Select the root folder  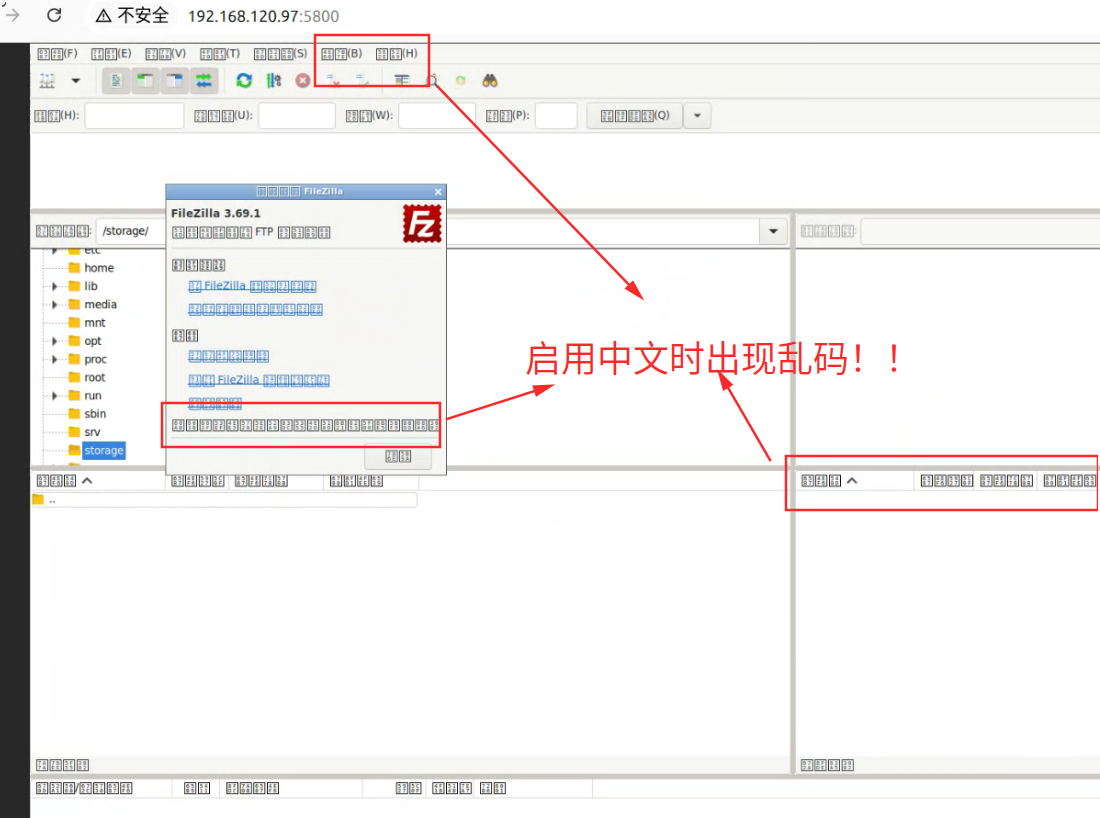pyautogui.click(x=95, y=377)
